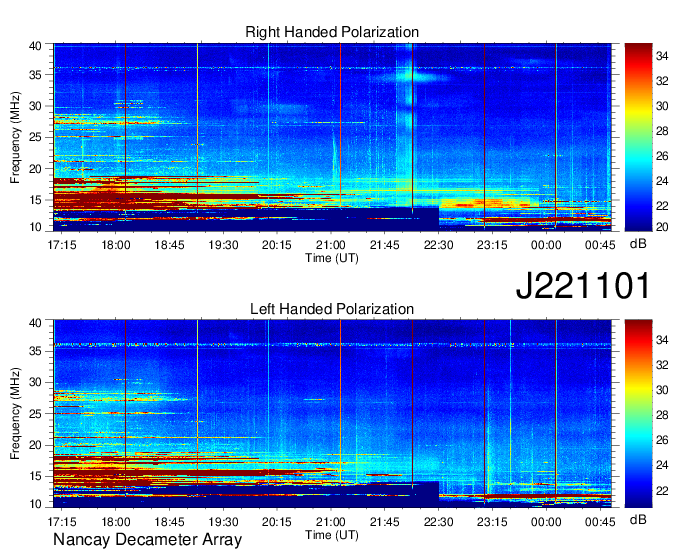Click the 21:45 tick on the Right Handed time axis
This screenshot has height=552, width=680.
pos(385,245)
